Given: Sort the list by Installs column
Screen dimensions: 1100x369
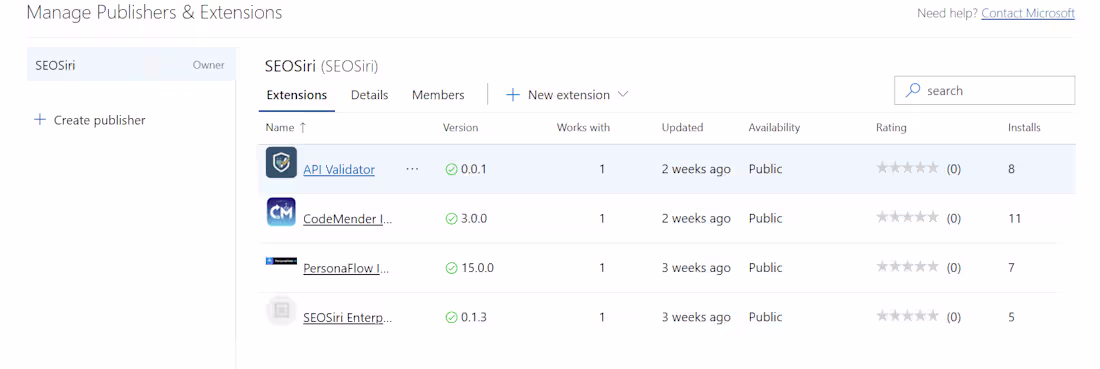Looking at the screenshot, I should pos(1024,128).
